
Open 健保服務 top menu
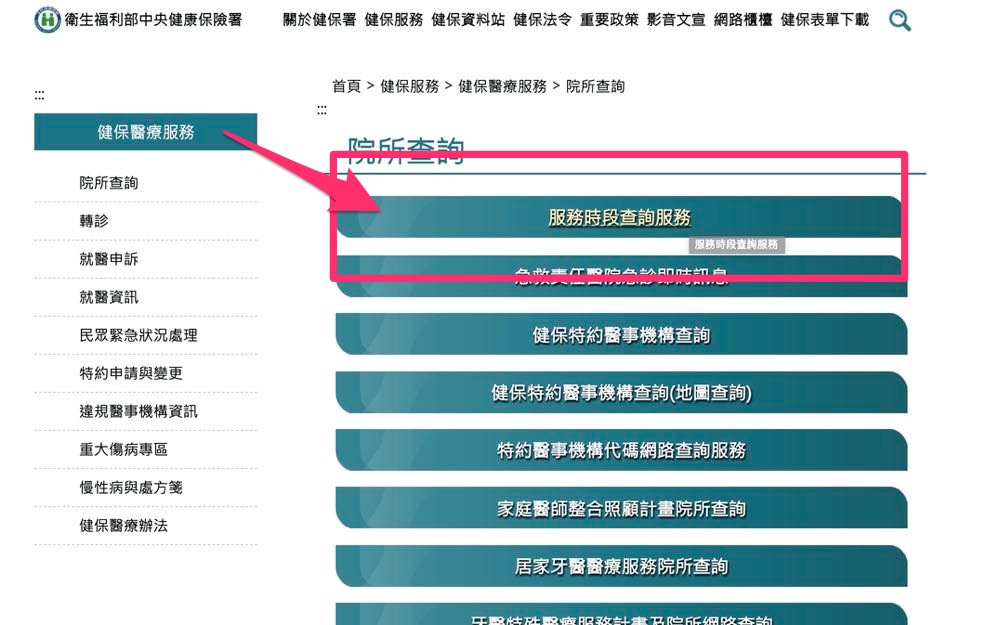pos(393,20)
